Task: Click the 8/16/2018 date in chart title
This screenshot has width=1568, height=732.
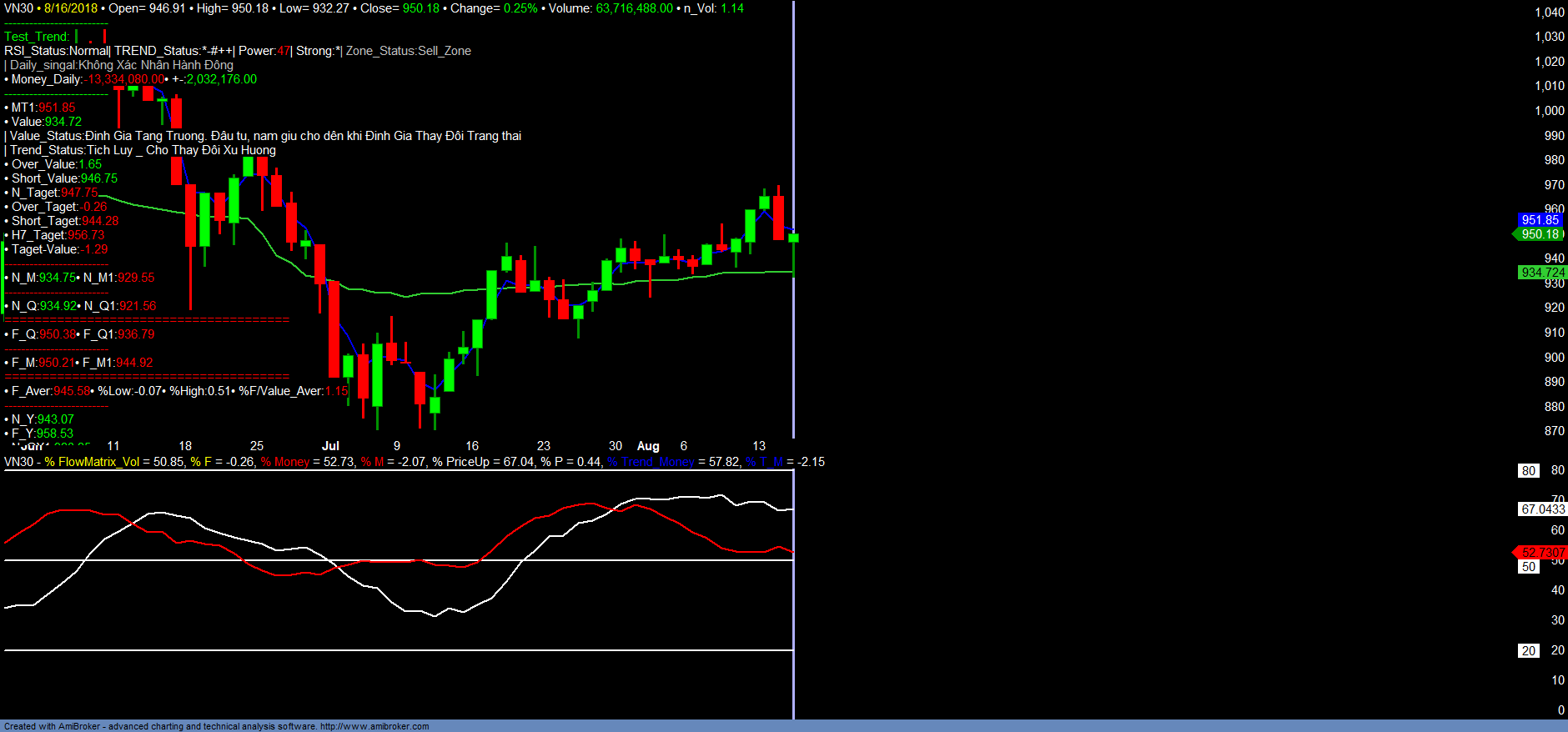Action: (71, 8)
